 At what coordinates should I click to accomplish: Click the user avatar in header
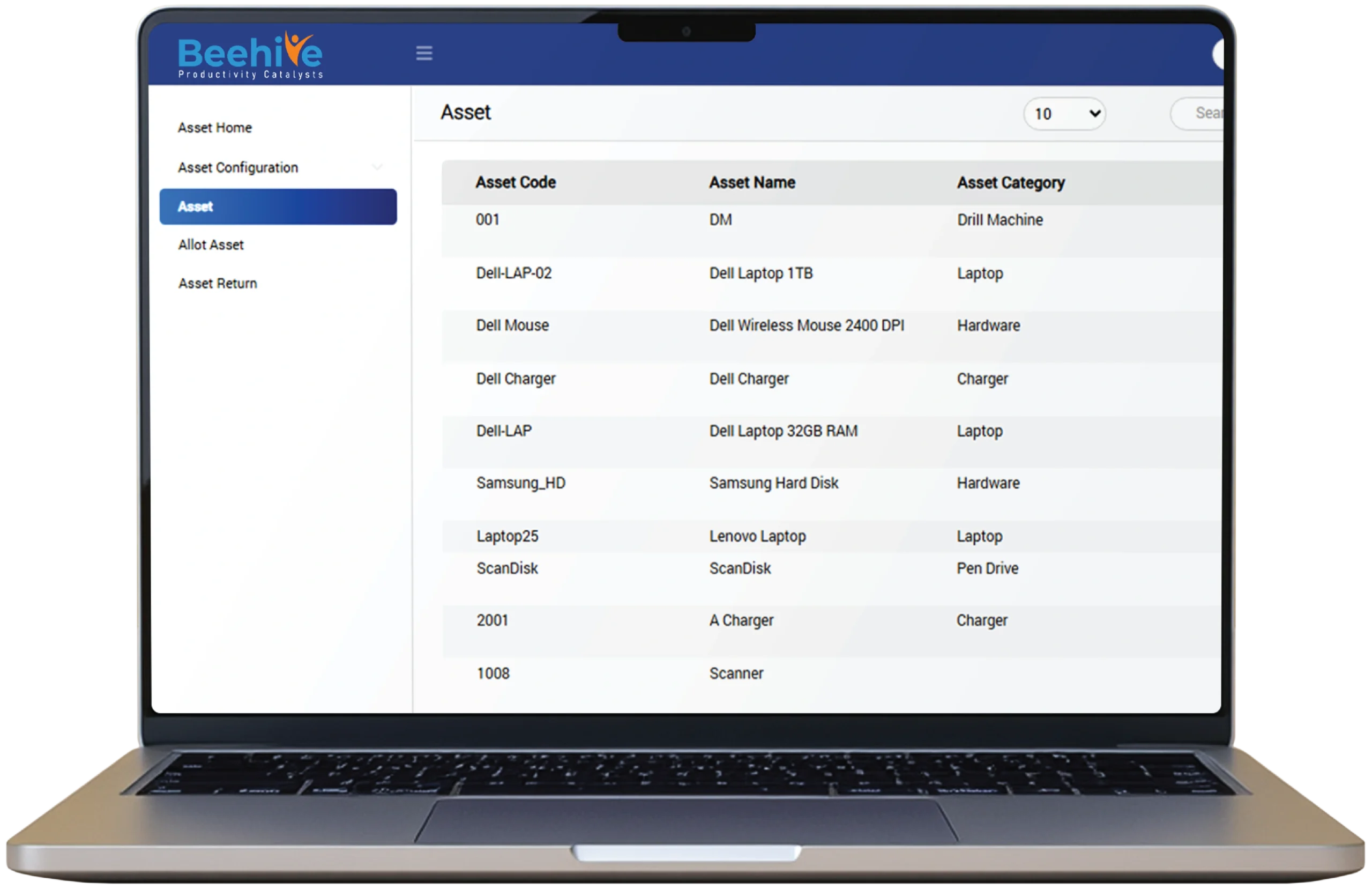click(x=1218, y=55)
